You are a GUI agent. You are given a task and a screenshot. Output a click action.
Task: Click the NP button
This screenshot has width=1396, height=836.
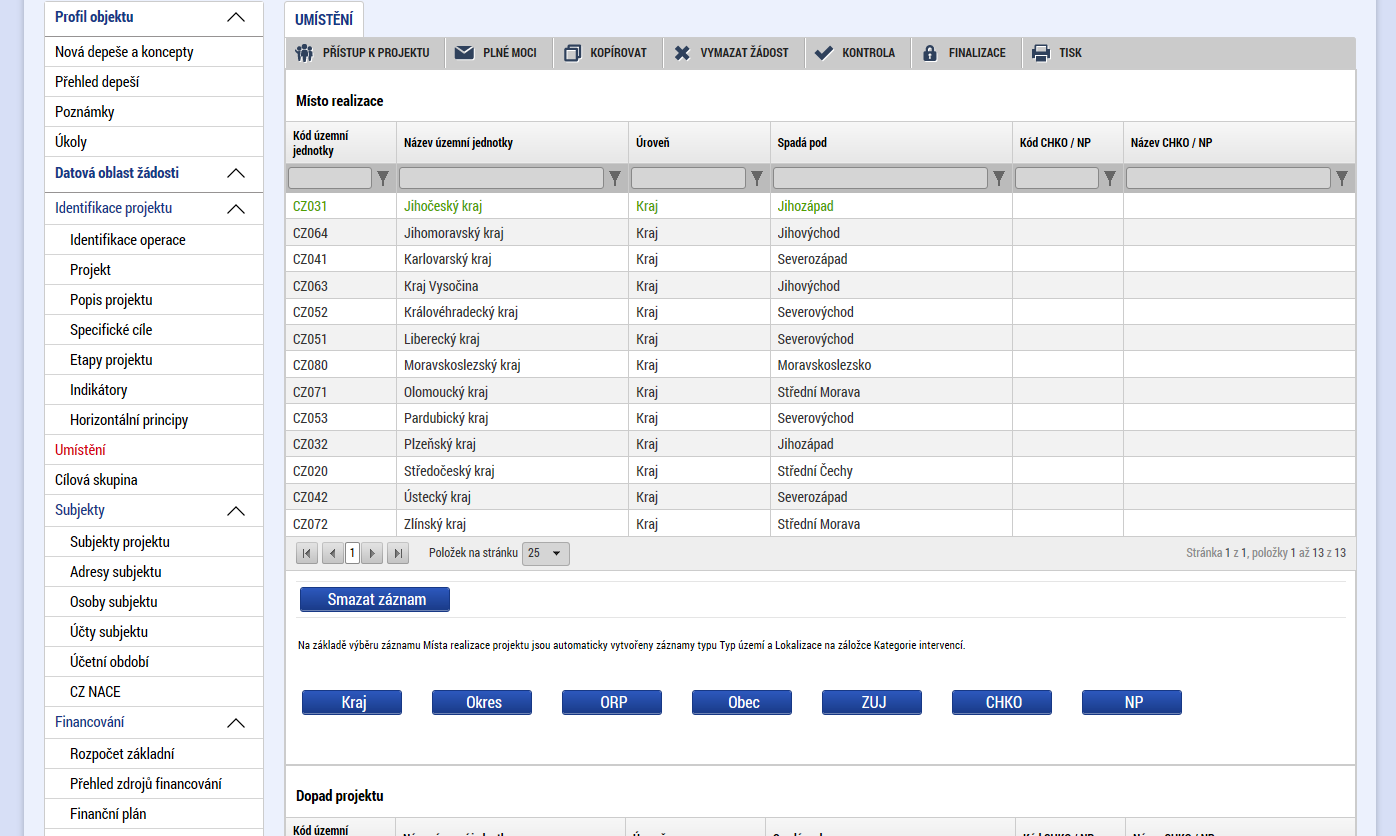point(1132,703)
